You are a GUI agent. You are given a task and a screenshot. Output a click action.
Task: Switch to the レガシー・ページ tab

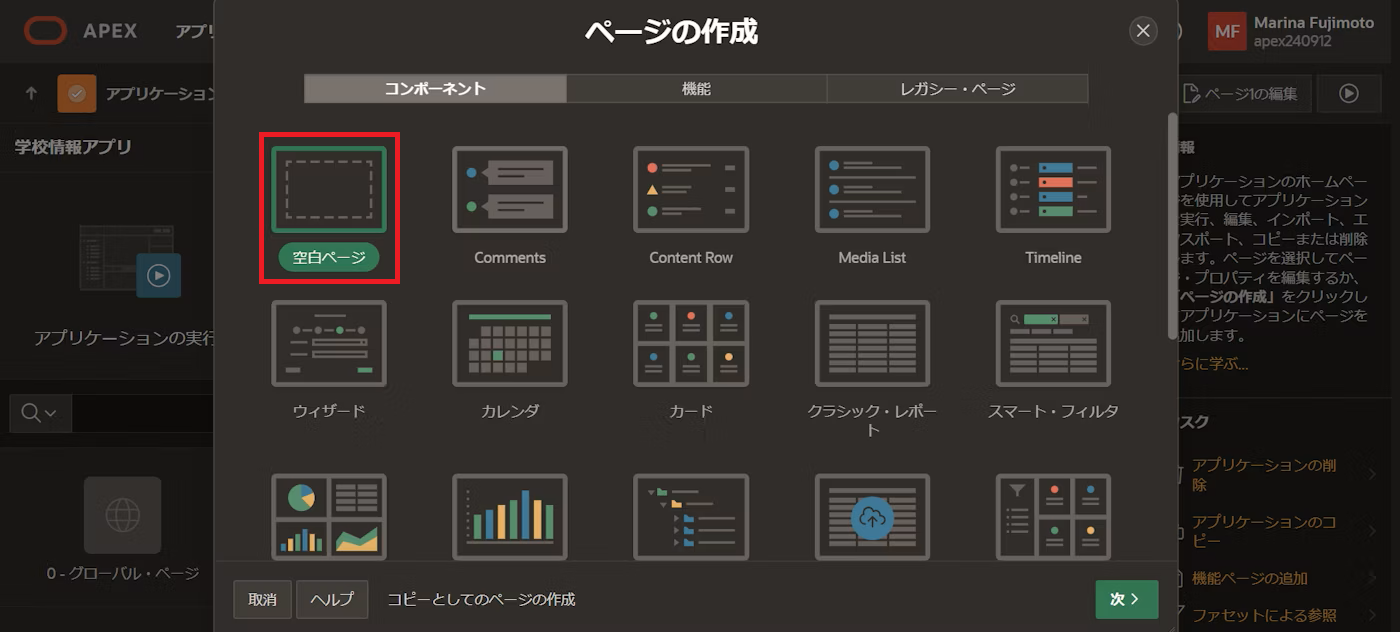click(x=957, y=88)
